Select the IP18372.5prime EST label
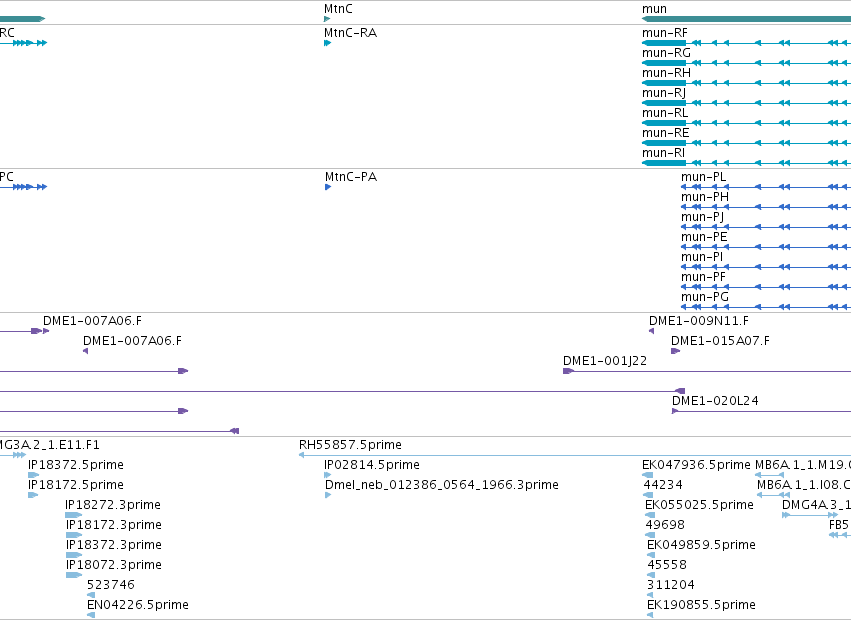Viewport: 851px width, 620px height. (76, 465)
